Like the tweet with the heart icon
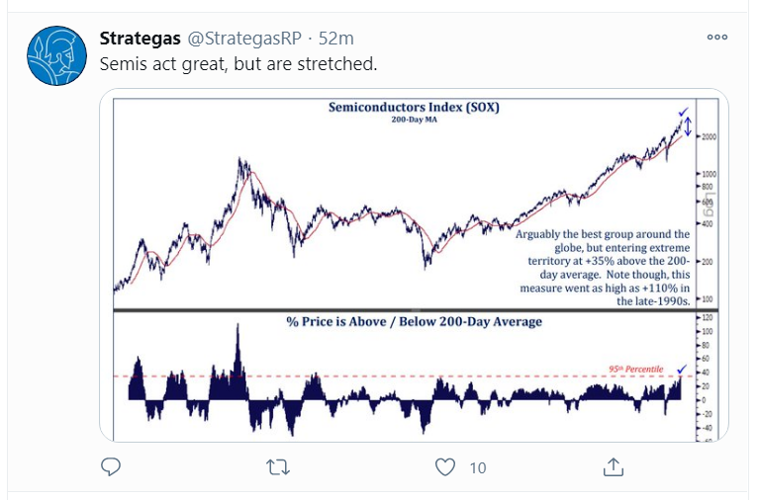758x500 pixels. pos(446,466)
